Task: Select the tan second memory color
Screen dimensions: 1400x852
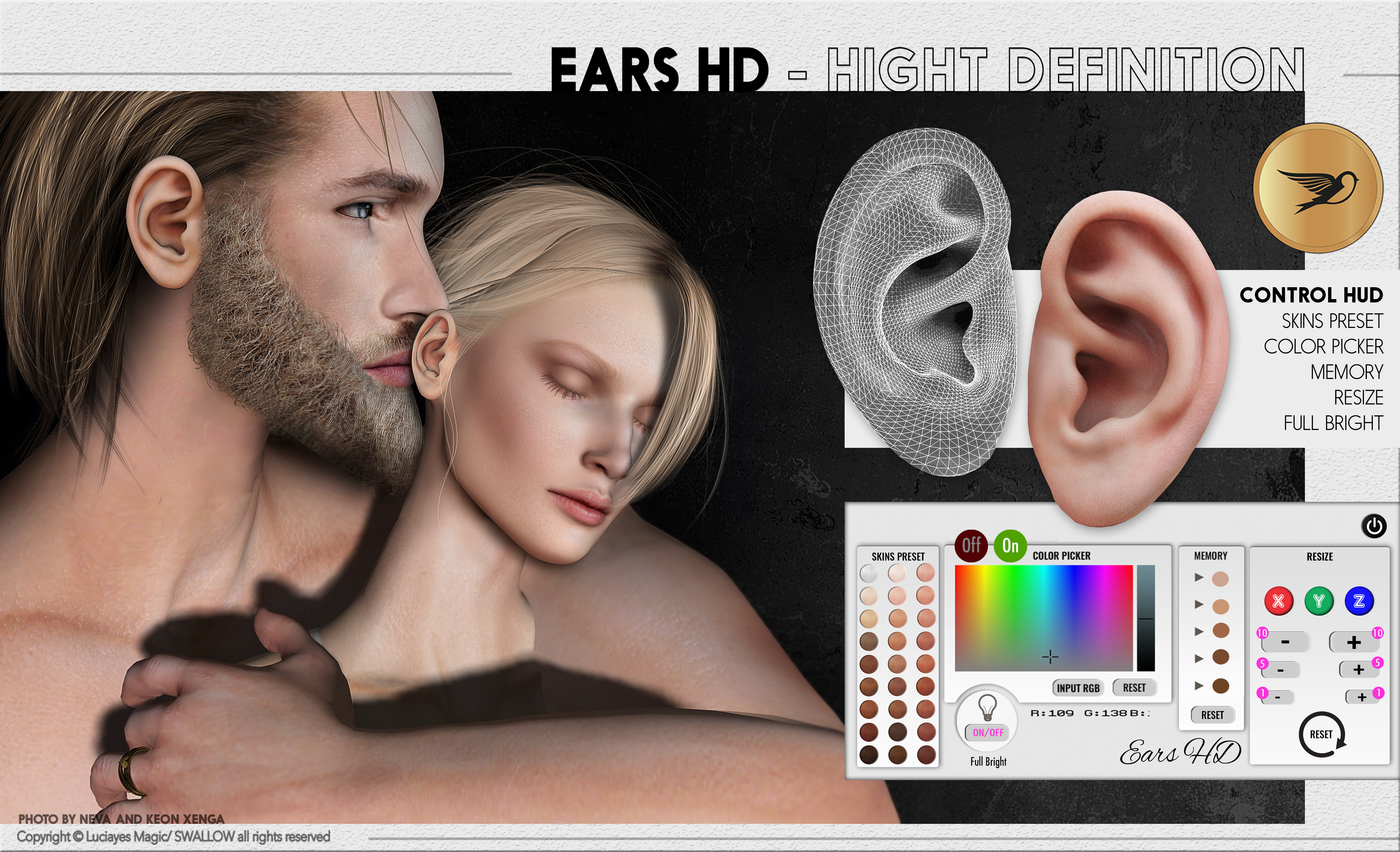Action: [1220, 606]
